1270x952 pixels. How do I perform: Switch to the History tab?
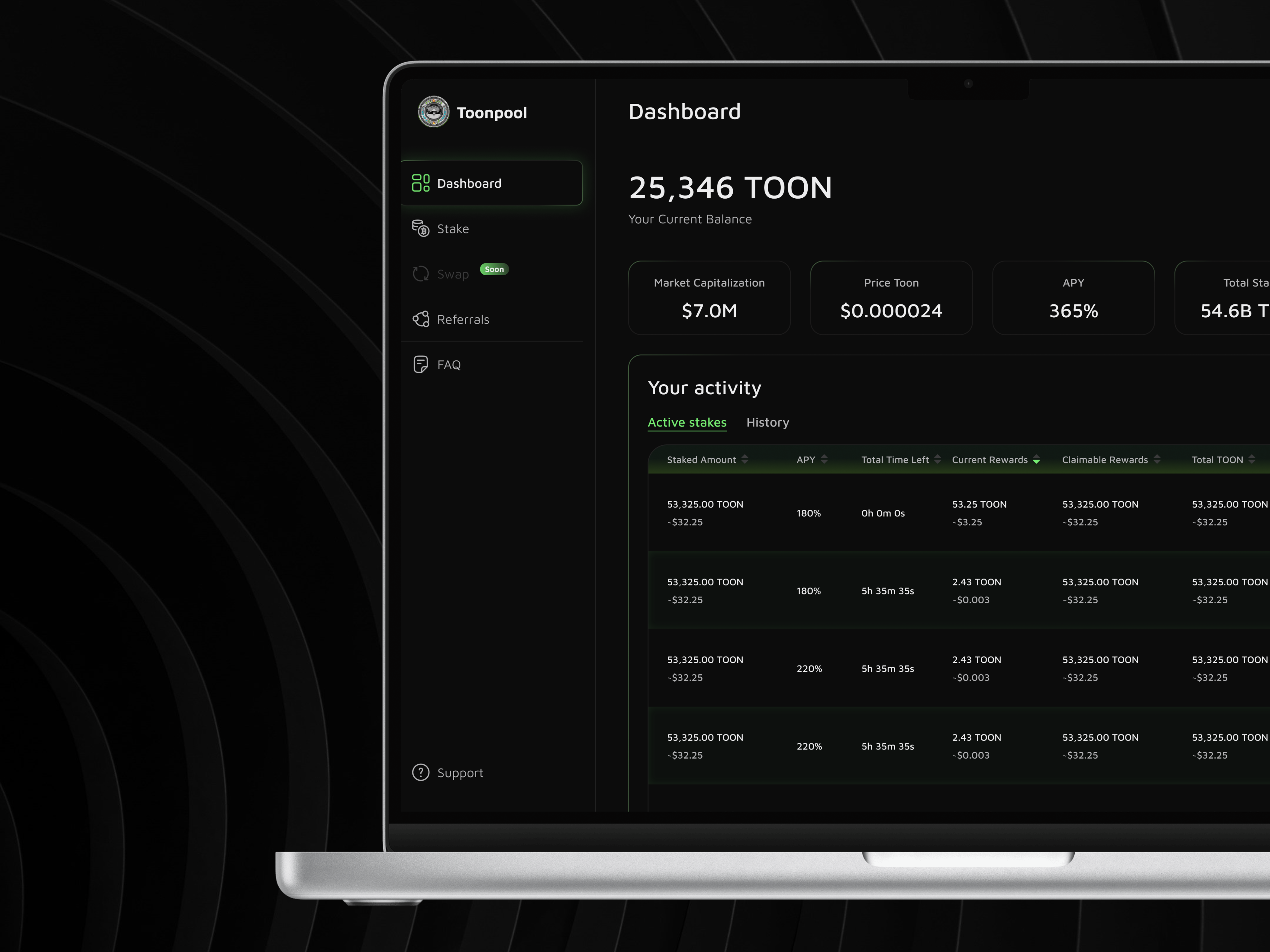click(768, 422)
